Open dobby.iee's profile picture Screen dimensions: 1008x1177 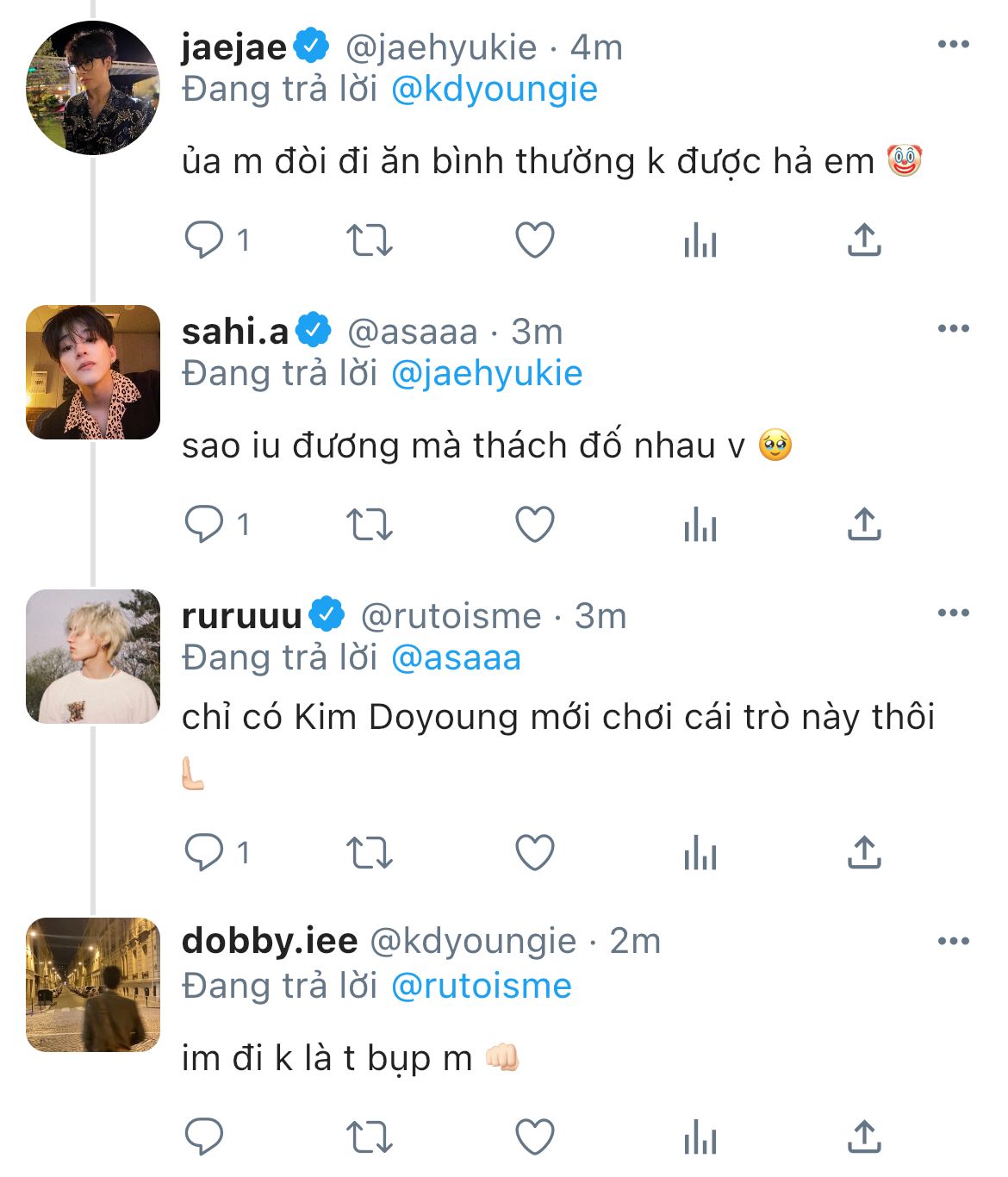coord(93,985)
